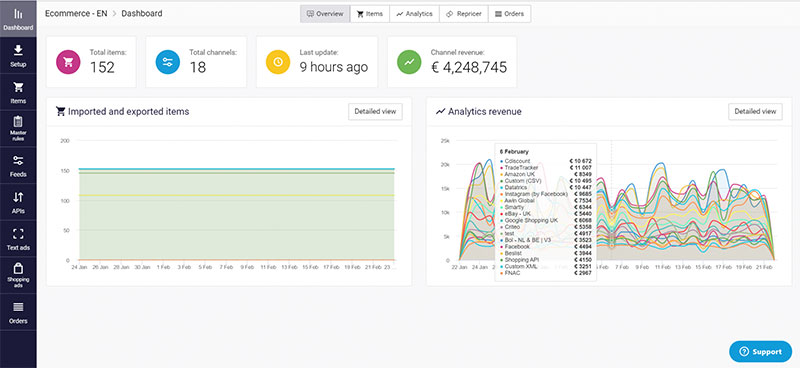Open the Orders icon in sidebar
The width and height of the screenshot is (800, 368).
[18, 307]
